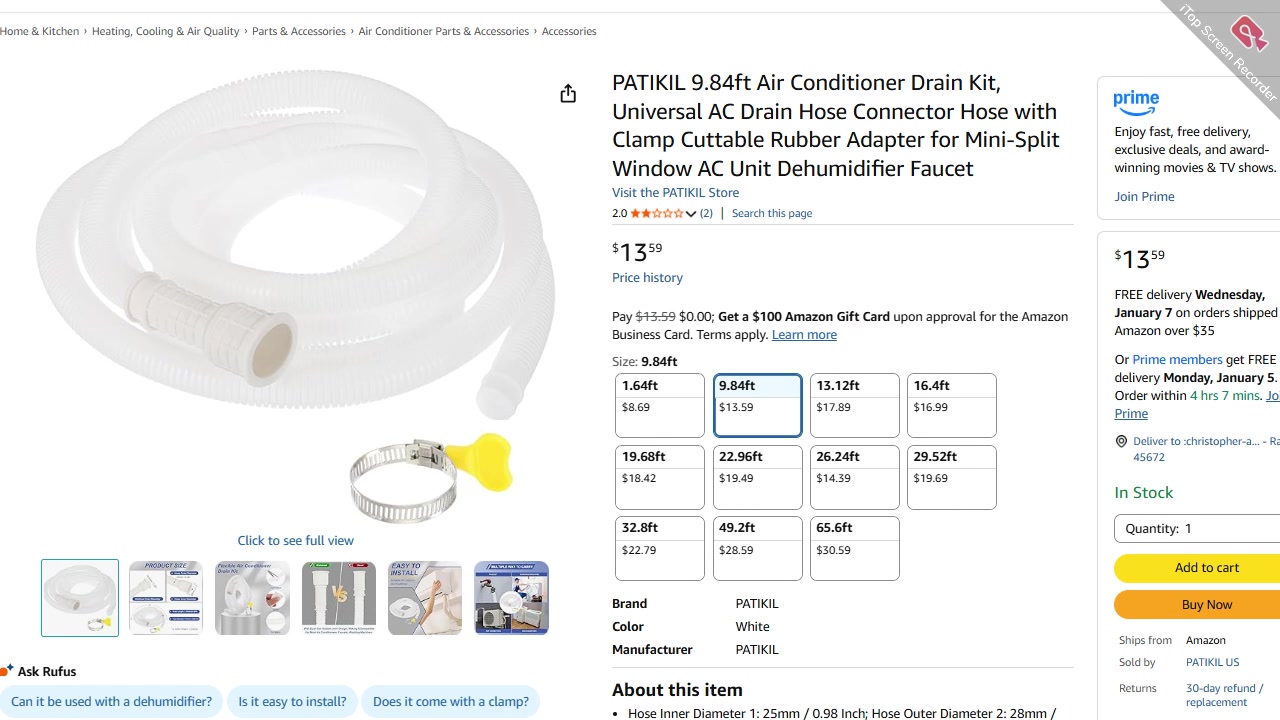Select the product size chart thumbnail

point(166,598)
